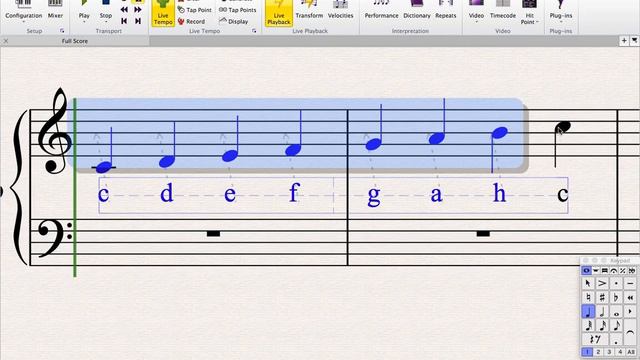Viewport: 640px width, 360px height.
Task: Select the half note on Keypad
Action: pos(602,311)
